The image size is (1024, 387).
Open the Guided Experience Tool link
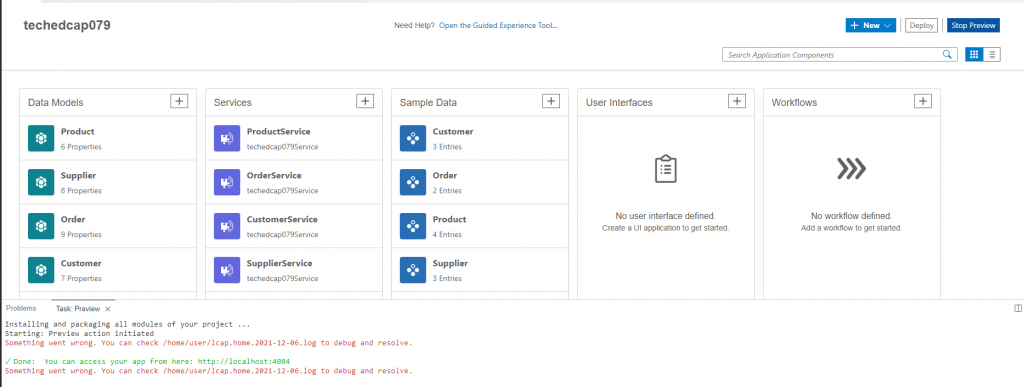pos(498,25)
